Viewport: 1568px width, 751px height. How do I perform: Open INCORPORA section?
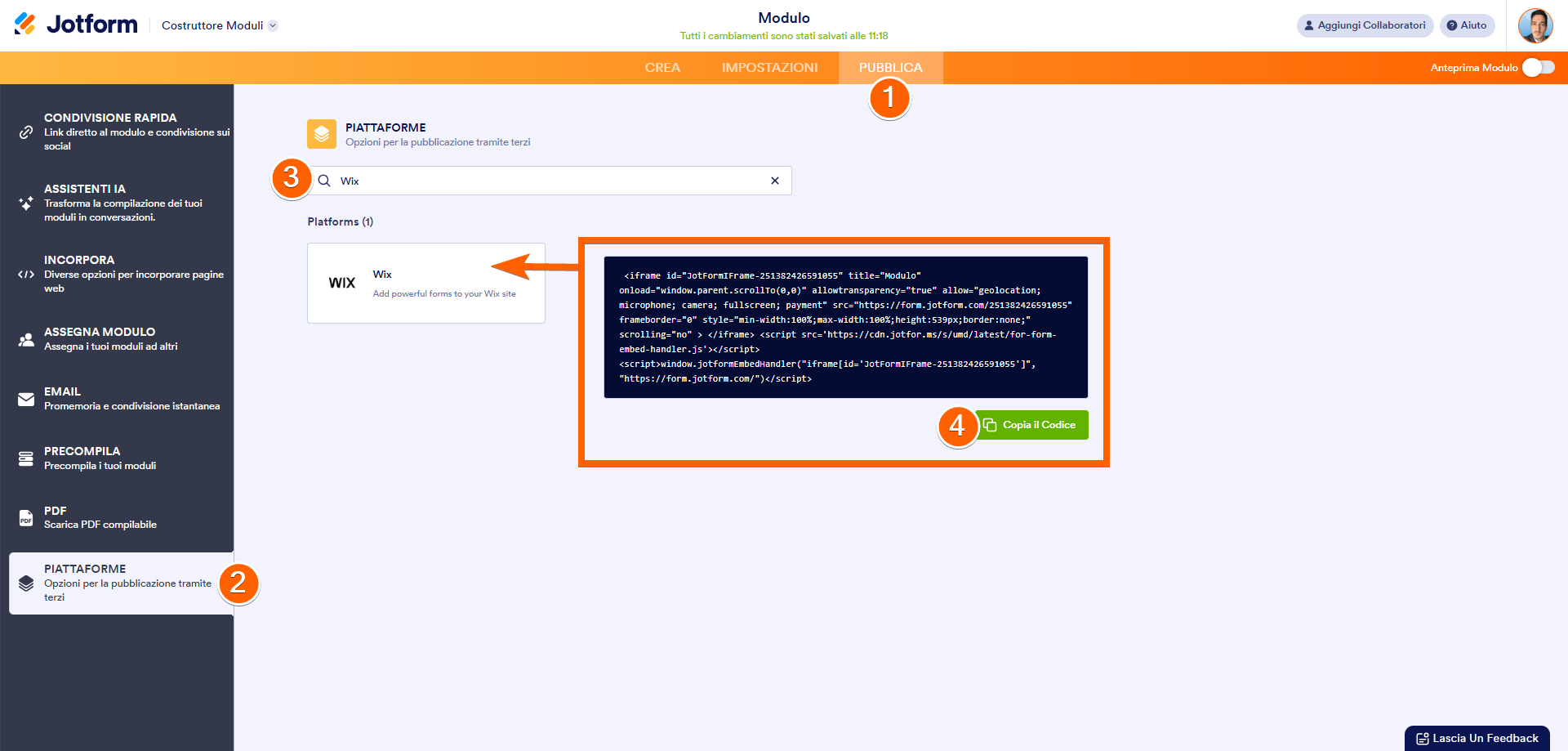click(117, 274)
